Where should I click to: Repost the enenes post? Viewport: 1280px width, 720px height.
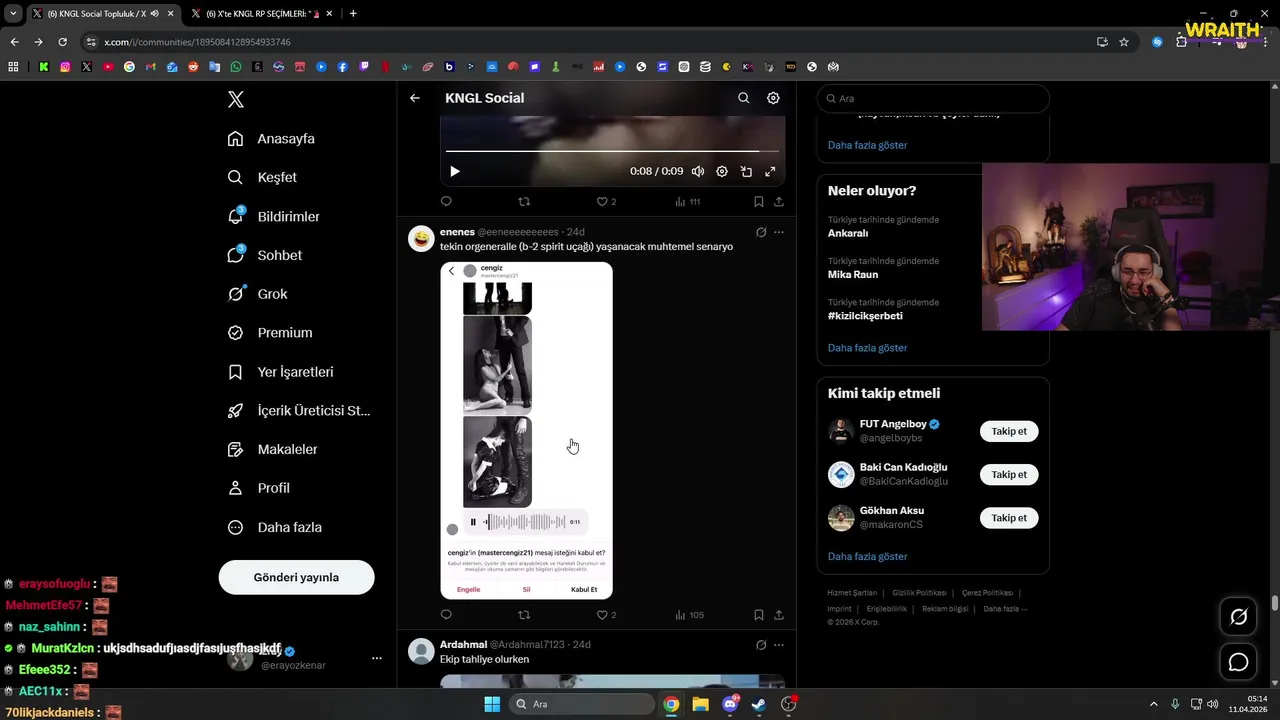(x=524, y=615)
